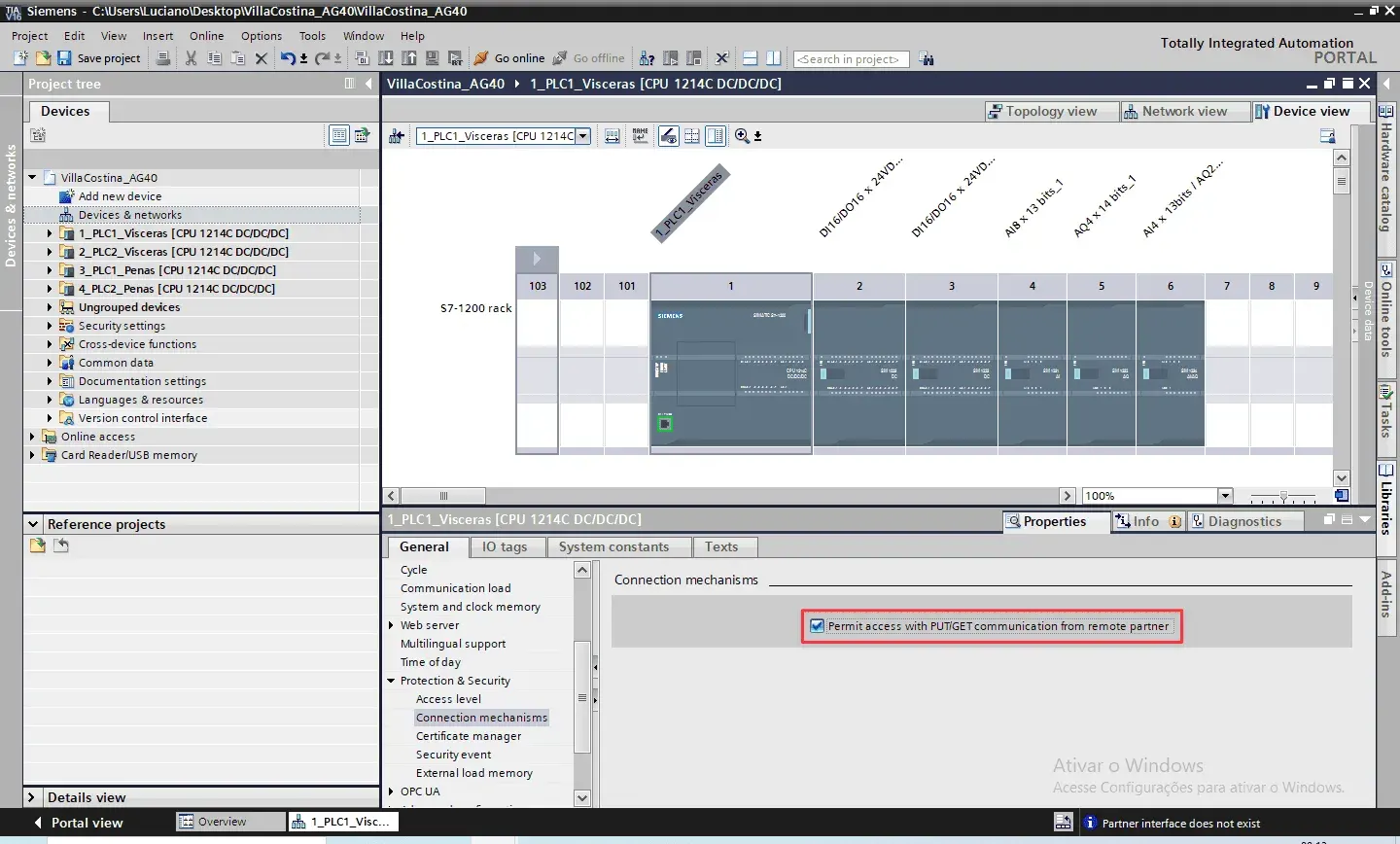Click the device view zoom slider
This screenshot has height=844, width=1400.
pyautogui.click(x=1283, y=497)
